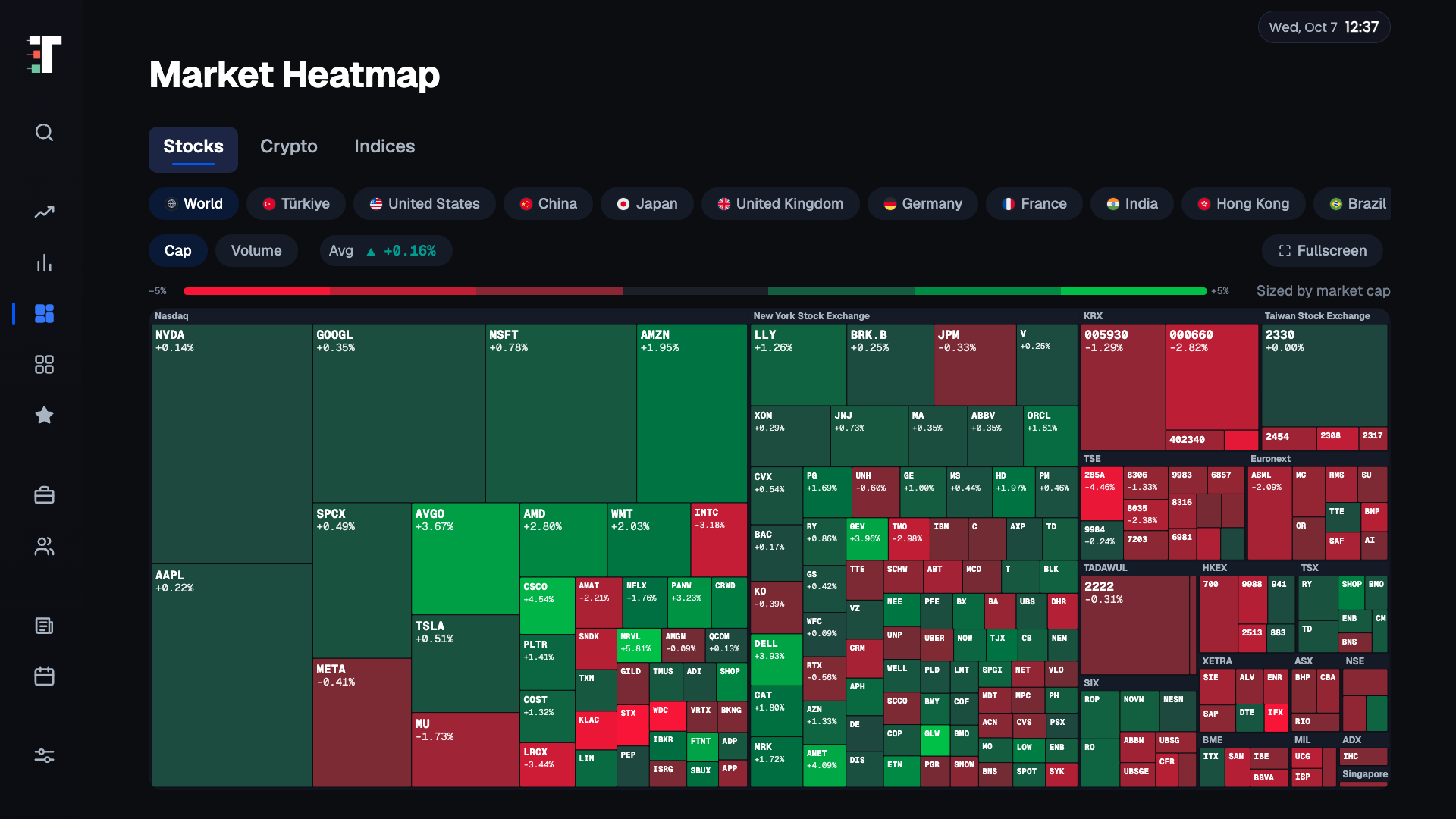Open heatmap in Fullscreen

tap(1323, 251)
